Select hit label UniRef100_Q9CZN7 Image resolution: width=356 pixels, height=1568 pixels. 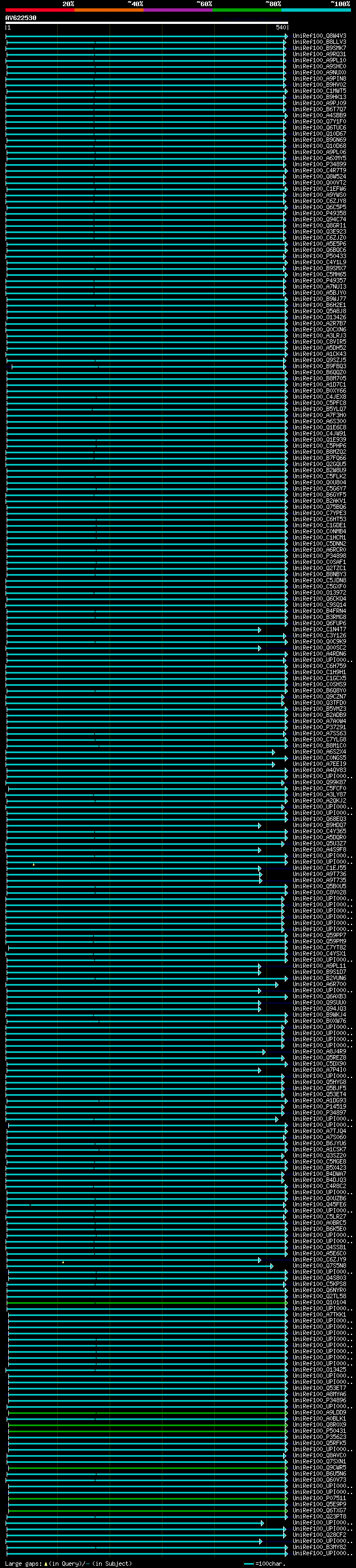319,696
